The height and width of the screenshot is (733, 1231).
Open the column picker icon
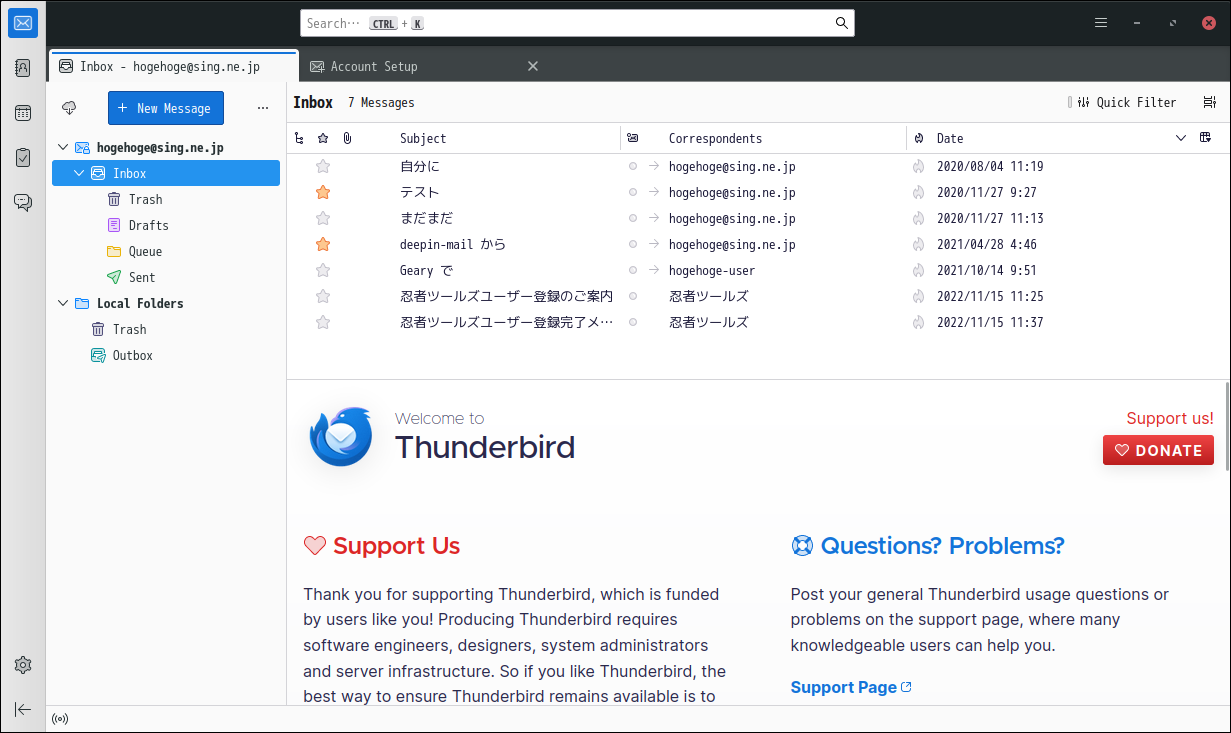(1206, 138)
